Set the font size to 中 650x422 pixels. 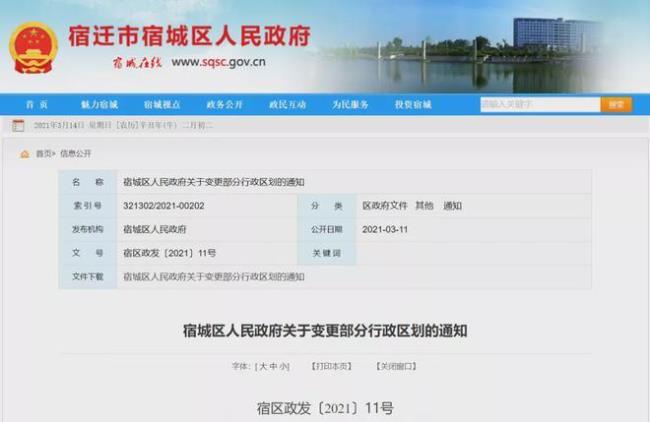[x=274, y=366]
